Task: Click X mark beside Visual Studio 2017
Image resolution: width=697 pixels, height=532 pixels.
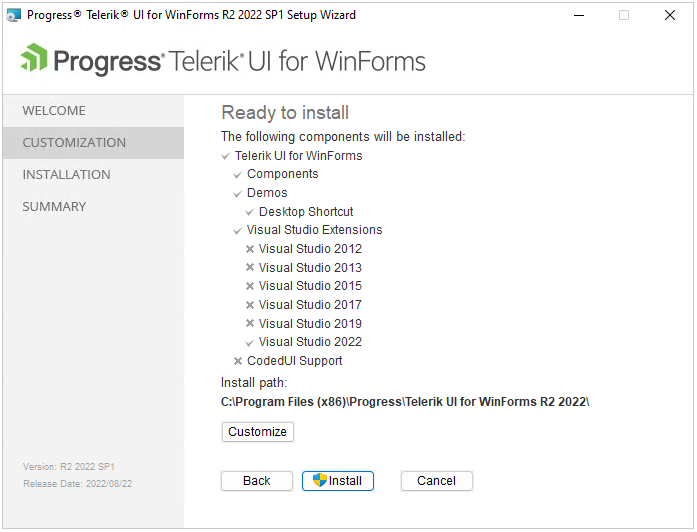Action: [x=250, y=305]
